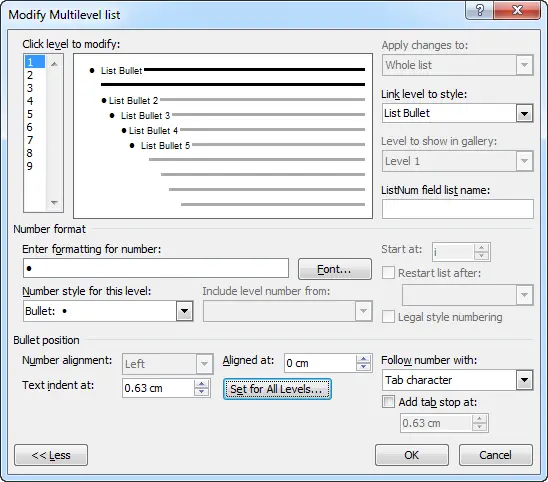Increase the Start at value

click(482, 247)
